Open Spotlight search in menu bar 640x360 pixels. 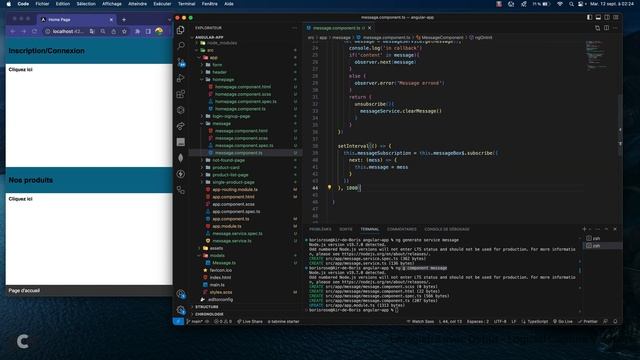pos(571,4)
